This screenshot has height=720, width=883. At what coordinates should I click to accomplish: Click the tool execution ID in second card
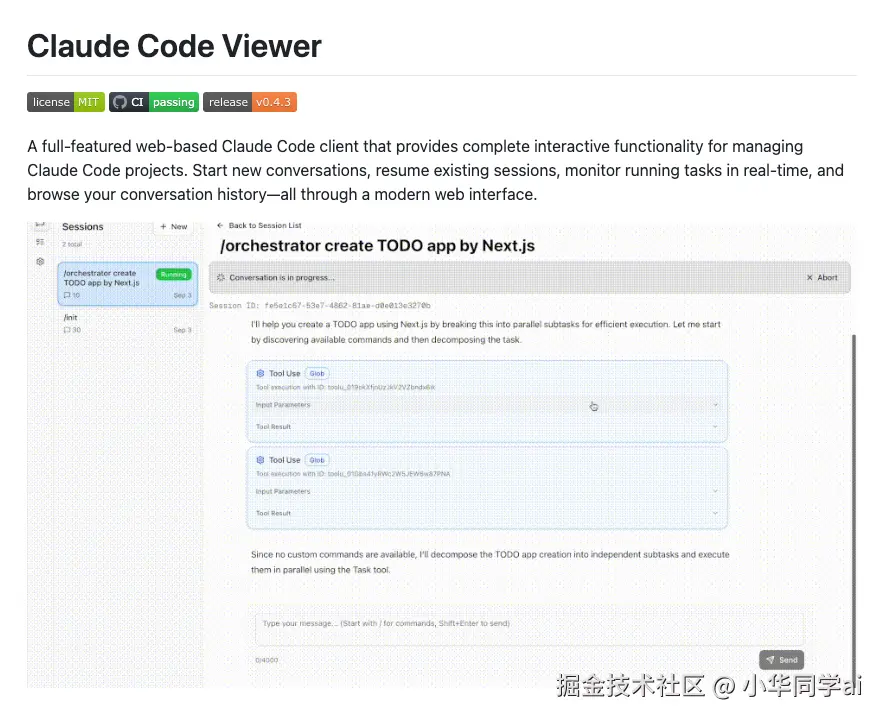coord(353,474)
